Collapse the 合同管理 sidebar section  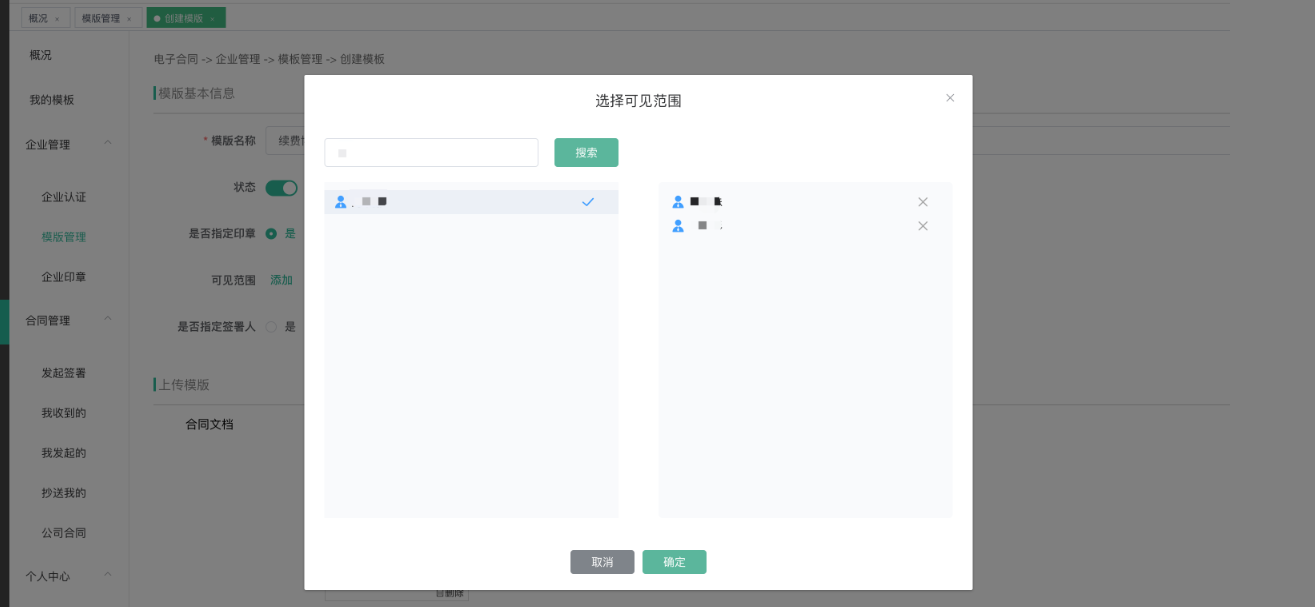(108, 320)
